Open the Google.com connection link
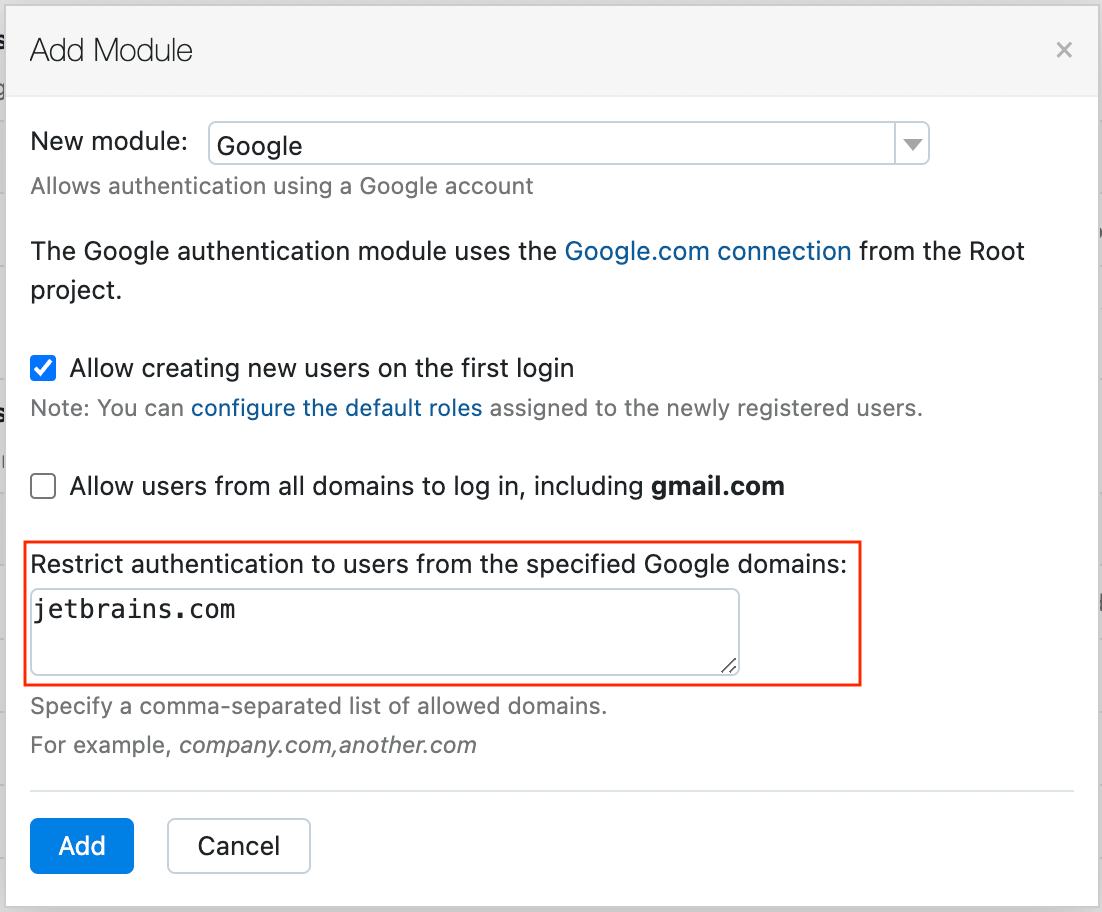 (x=708, y=252)
